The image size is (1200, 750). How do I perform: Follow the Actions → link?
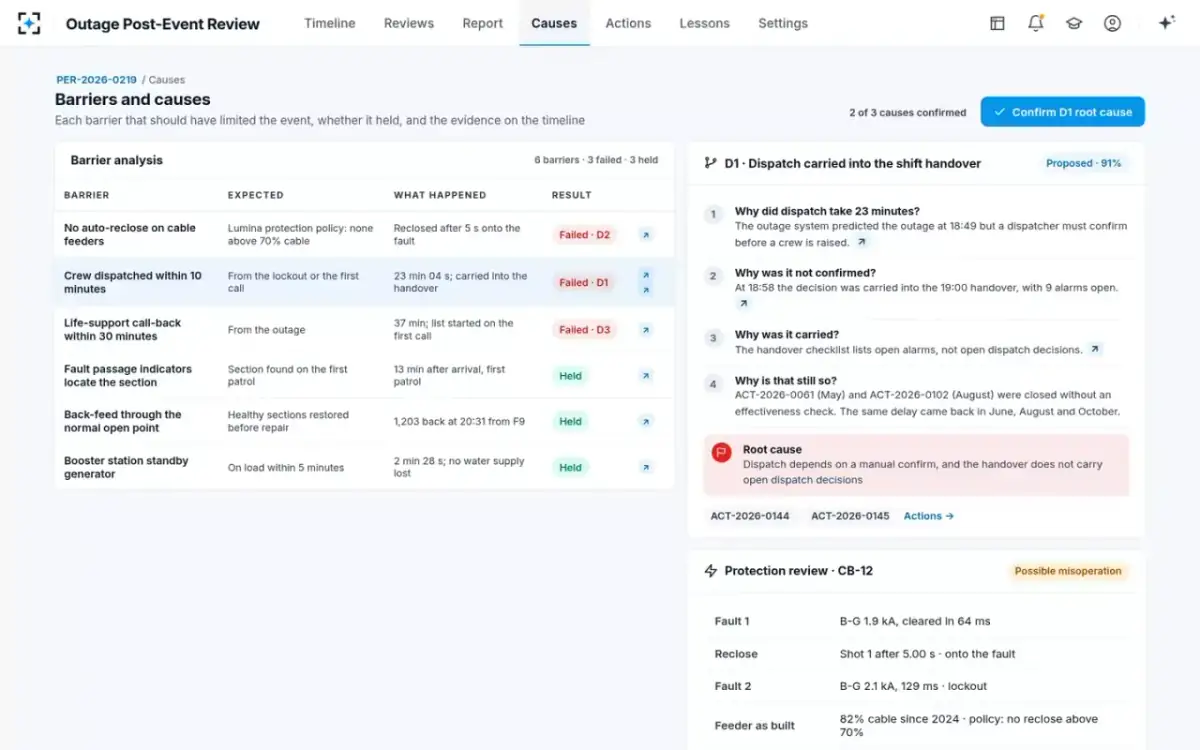coord(929,516)
